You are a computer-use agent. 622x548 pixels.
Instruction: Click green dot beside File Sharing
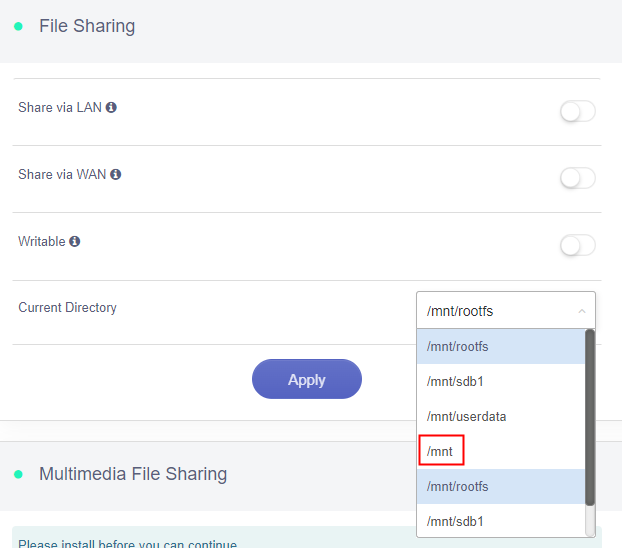click(x=18, y=27)
